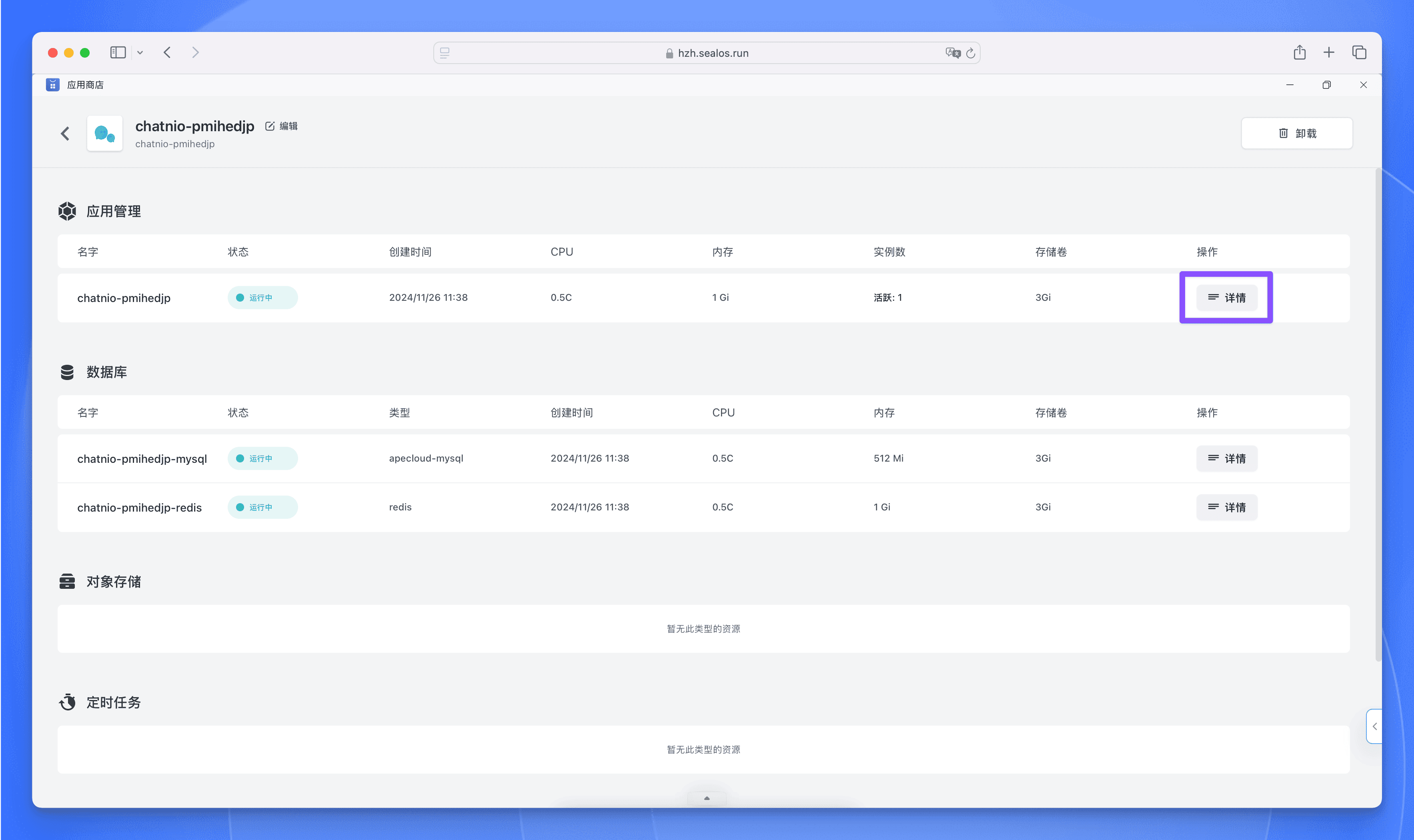Click the 对象存储 object storage section icon
The width and height of the screenshot is (1414, 840).
67,581
